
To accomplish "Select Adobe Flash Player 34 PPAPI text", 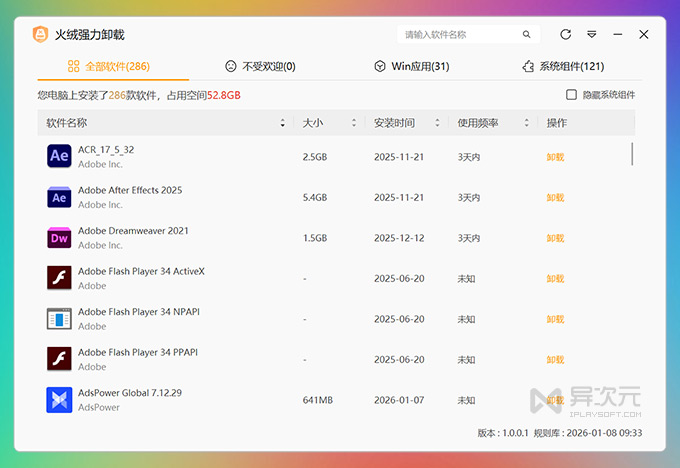I will [138, 352].
